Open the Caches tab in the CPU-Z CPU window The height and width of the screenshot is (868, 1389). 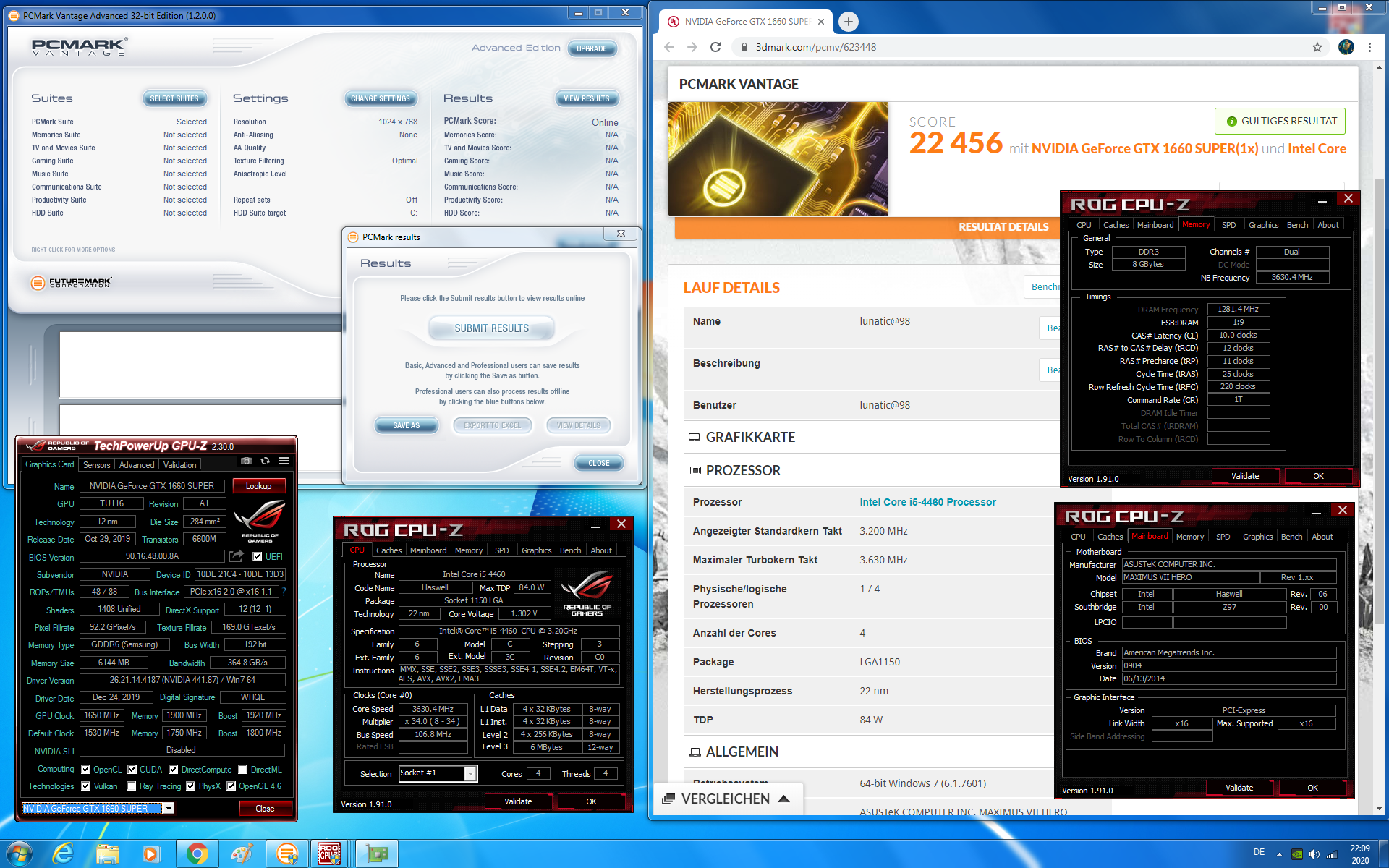coord(389,550)
